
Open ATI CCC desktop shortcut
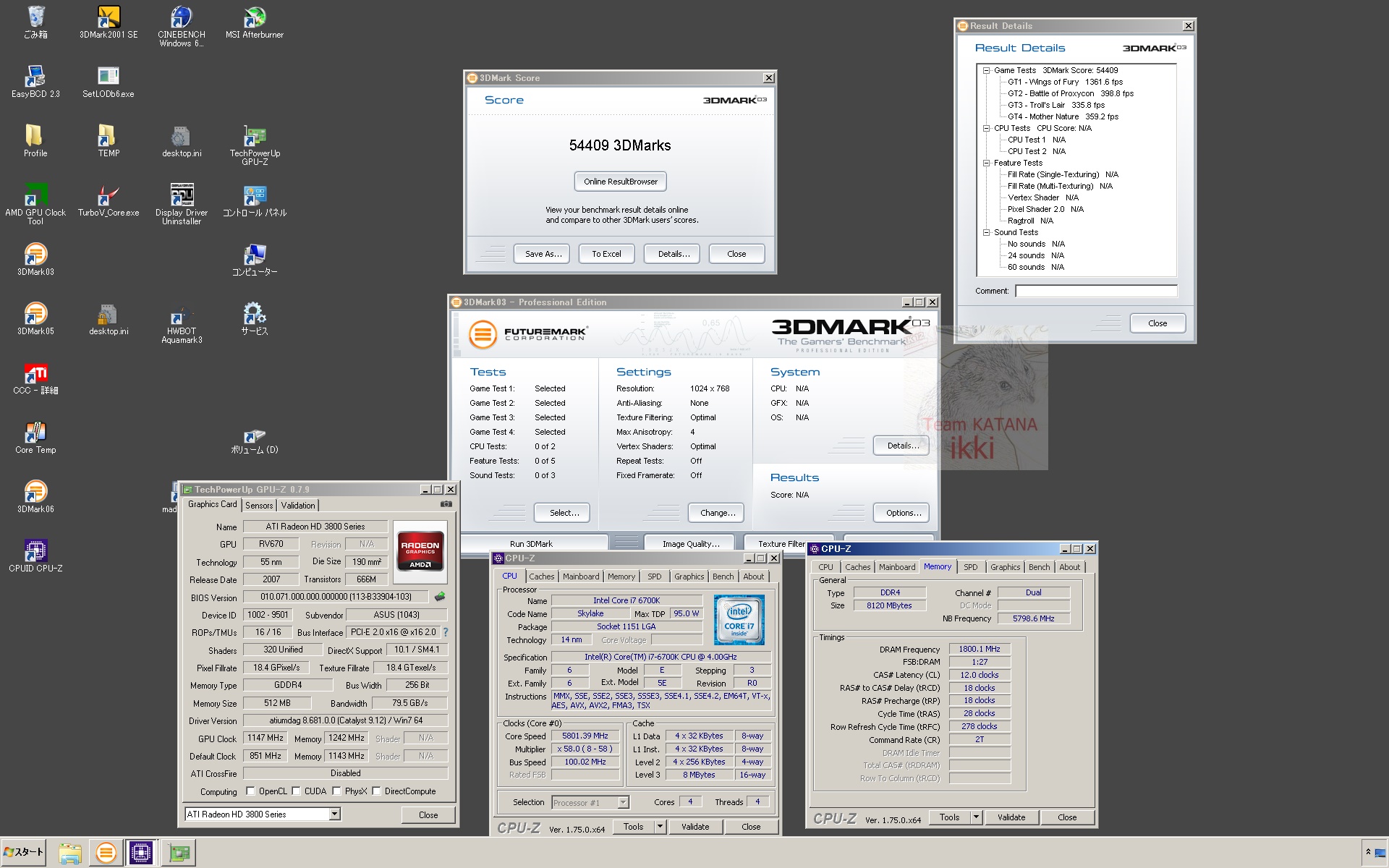pos(35,378)
